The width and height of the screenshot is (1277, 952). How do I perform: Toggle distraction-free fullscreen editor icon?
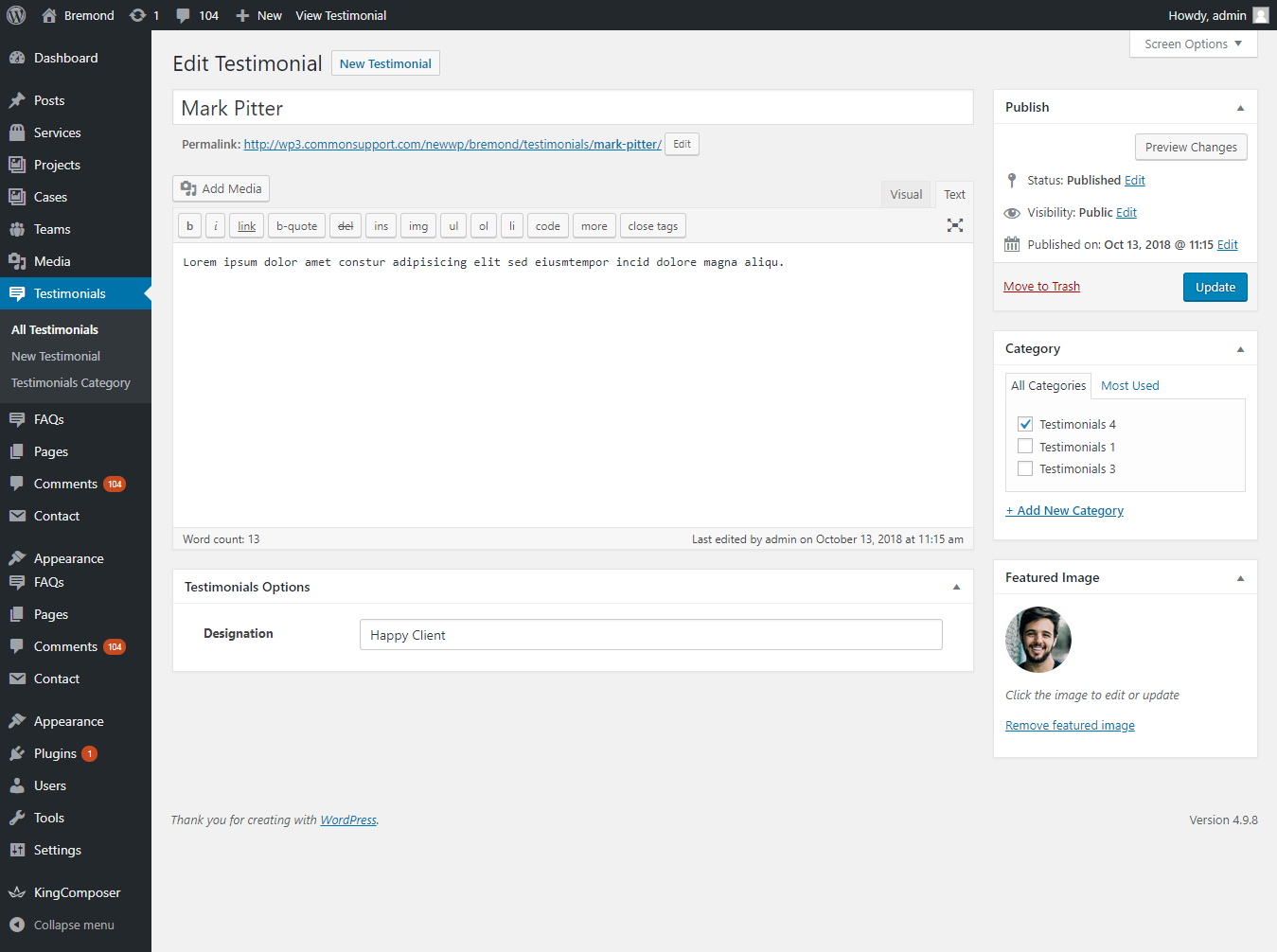point(954,225)
